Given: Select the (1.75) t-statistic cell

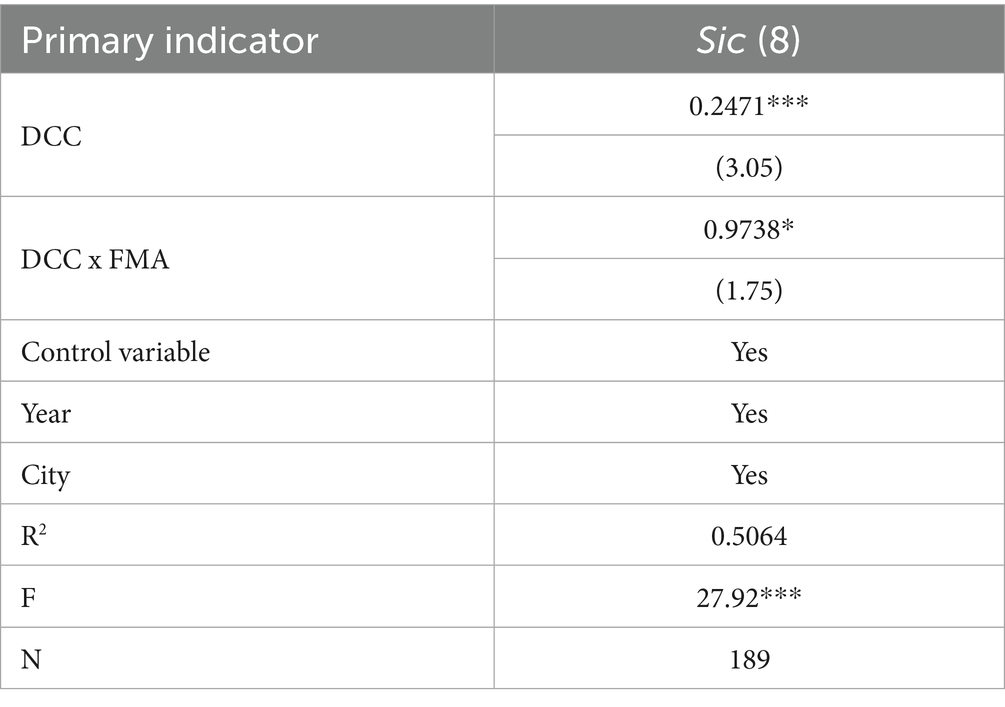Looking at the screenshot, I should point(748,290).
